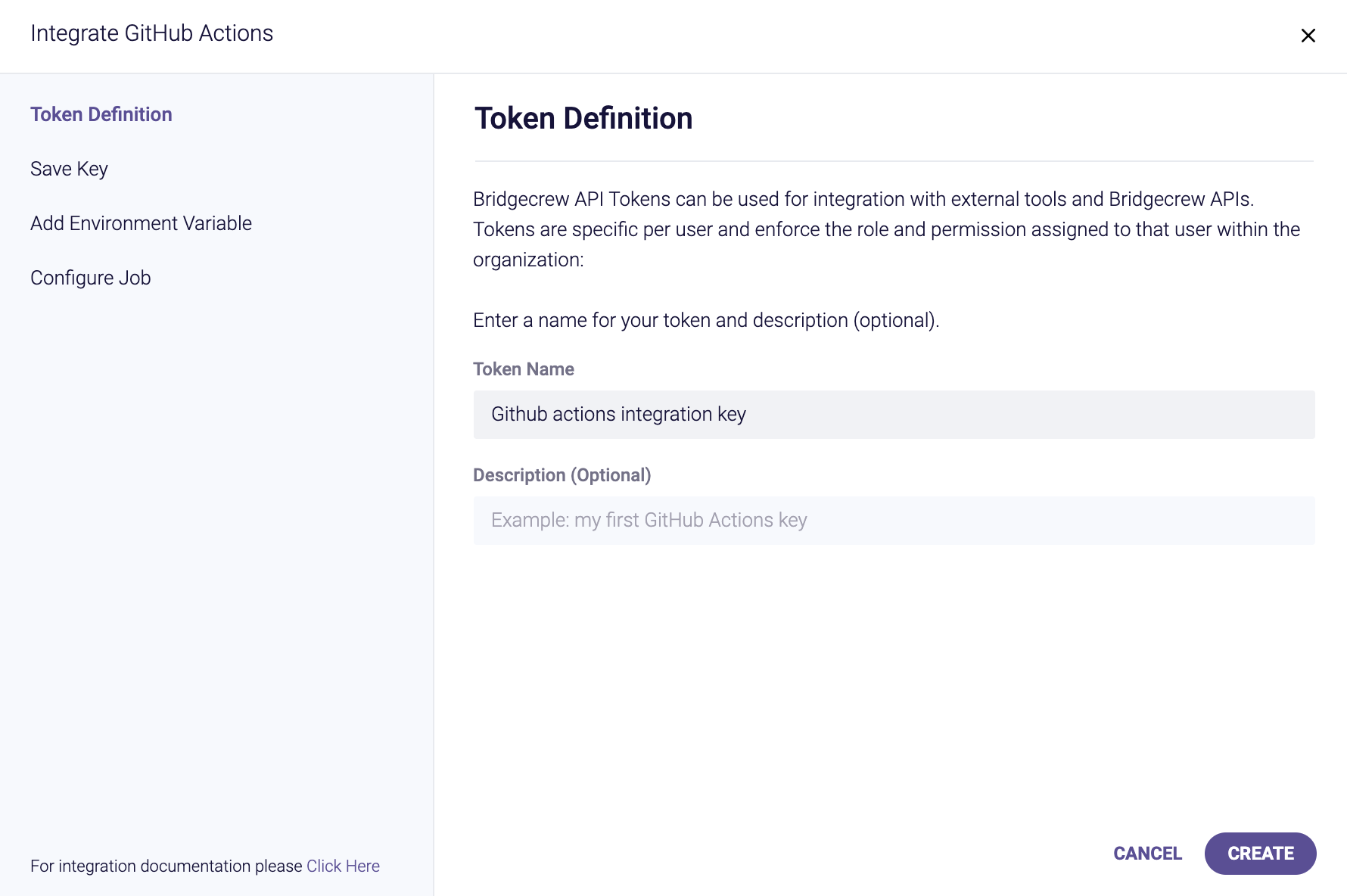
Task: Click 'For integration documentation please' text
Action: [x=166, y=866]
